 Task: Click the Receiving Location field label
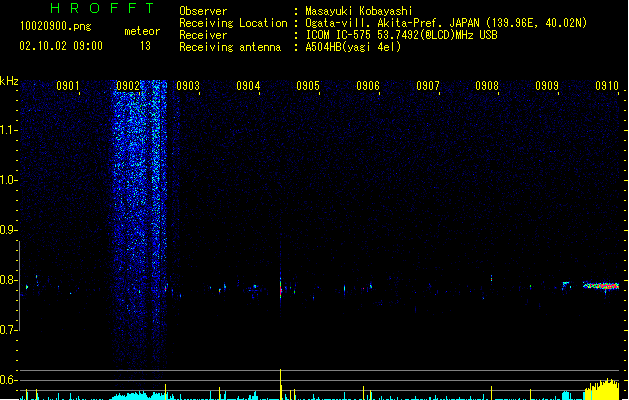[x=233, y=23]
